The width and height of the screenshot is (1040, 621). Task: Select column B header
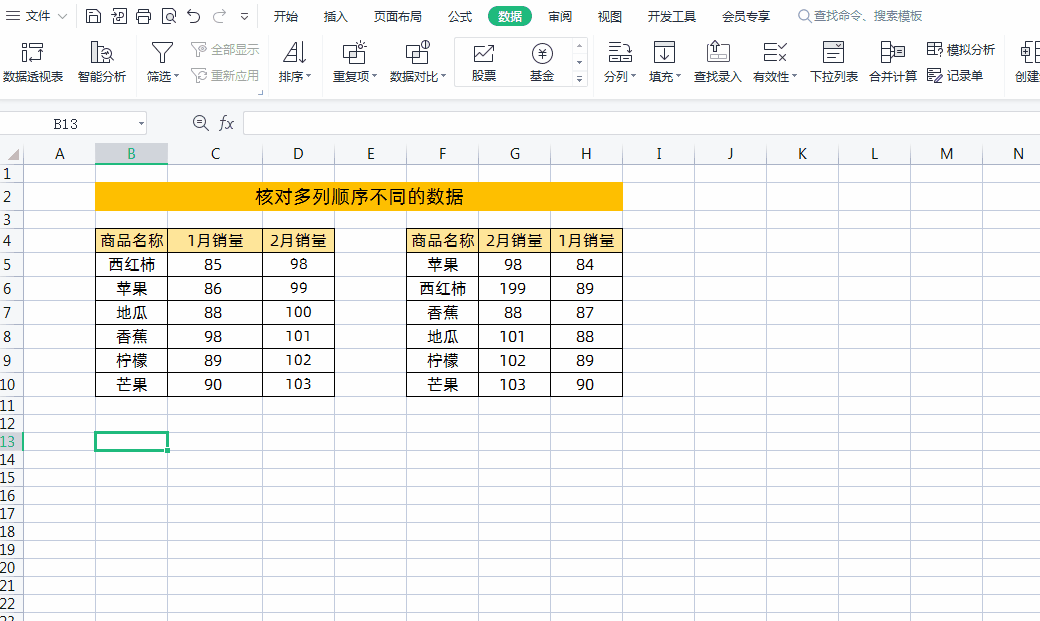(x=131, y=154)
